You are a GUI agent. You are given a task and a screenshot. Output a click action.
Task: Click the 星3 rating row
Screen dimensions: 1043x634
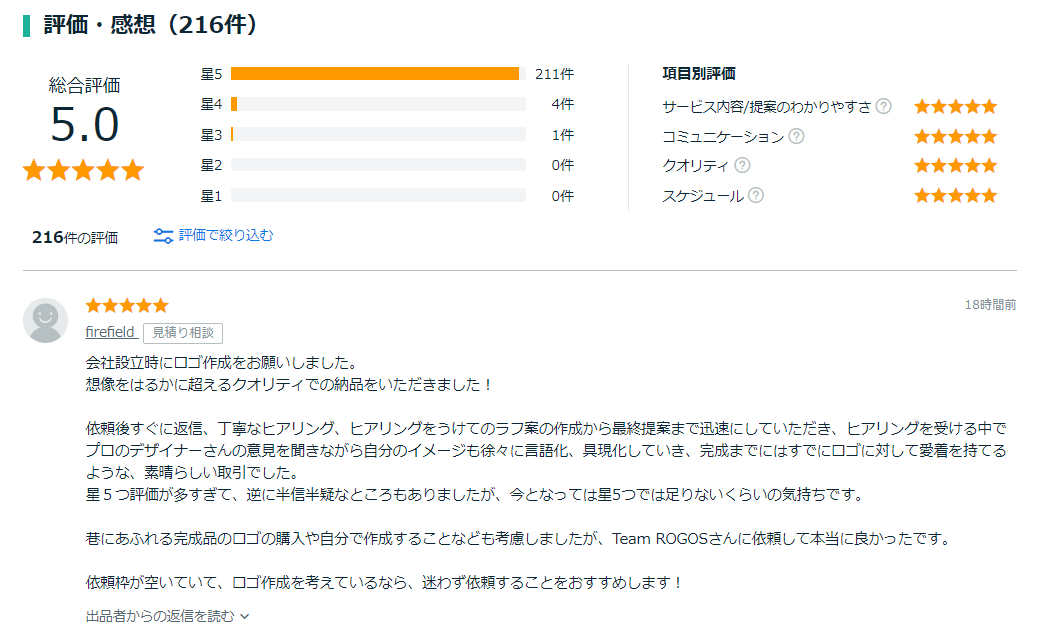[377, 135]
